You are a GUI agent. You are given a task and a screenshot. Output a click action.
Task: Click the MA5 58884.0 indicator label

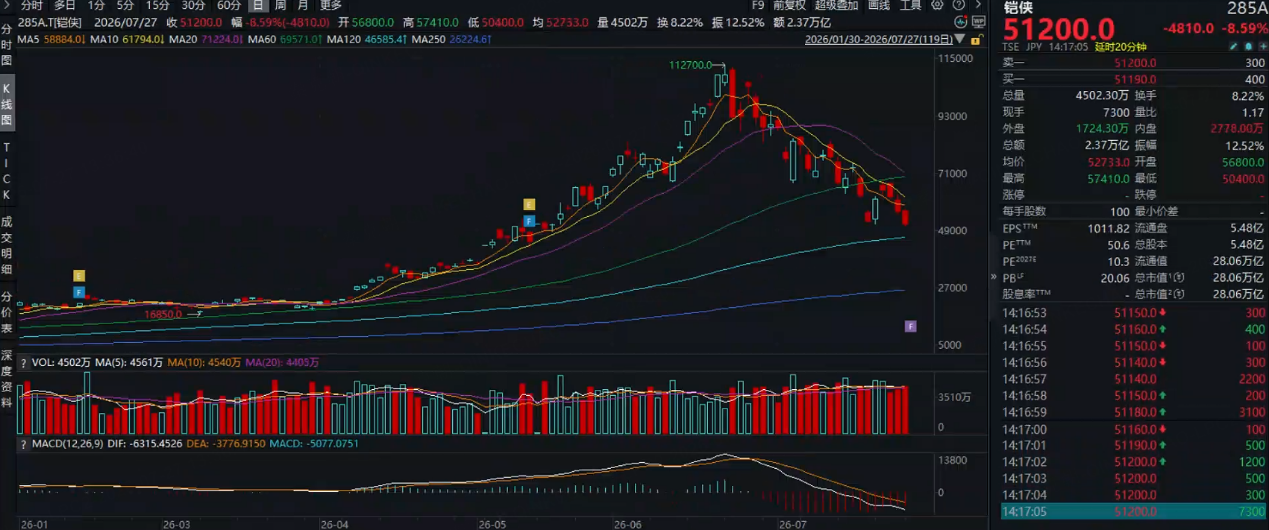(x=51, y=39)
